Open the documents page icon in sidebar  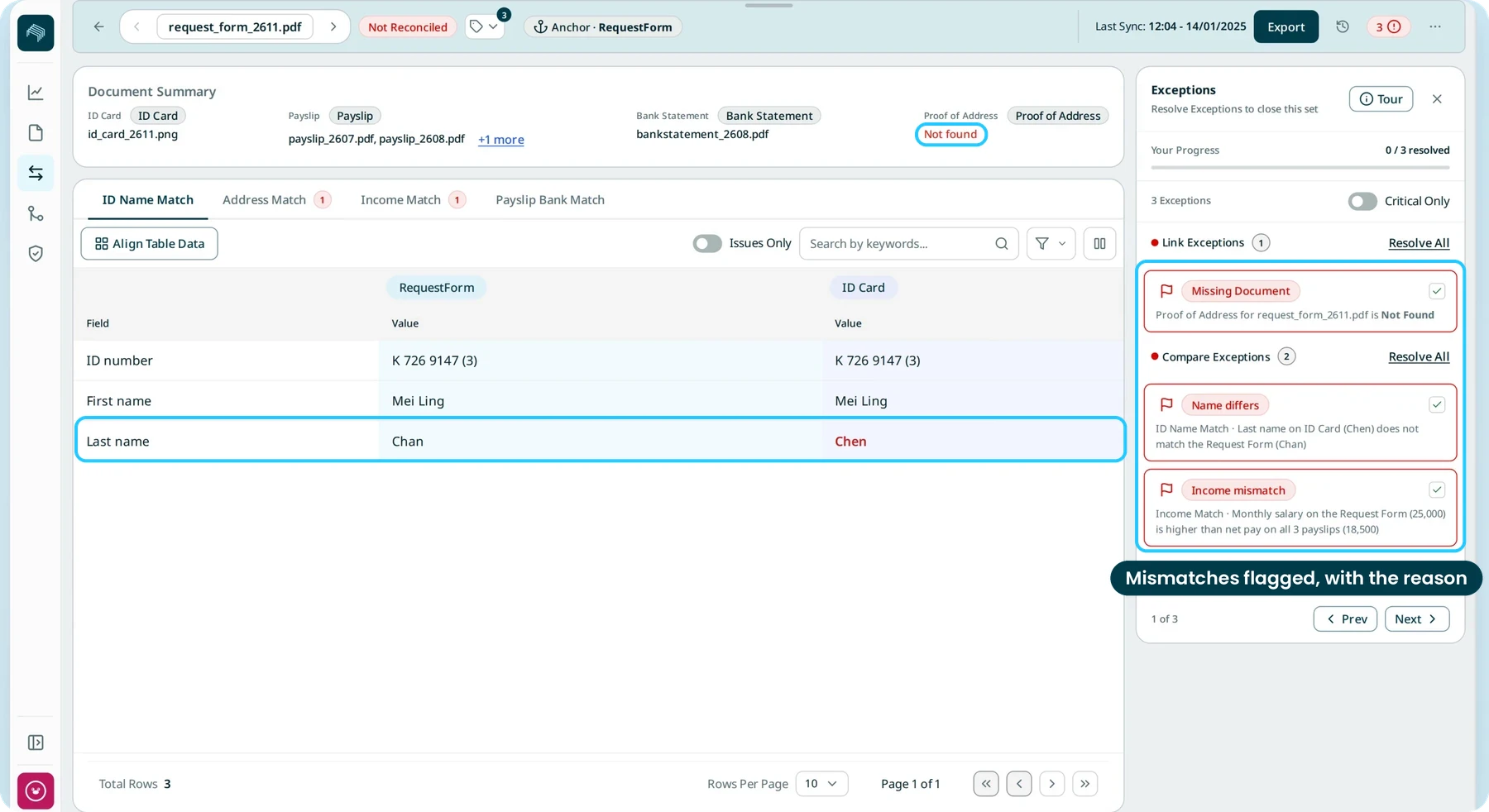pyautogui.click(x=36, y=133)
